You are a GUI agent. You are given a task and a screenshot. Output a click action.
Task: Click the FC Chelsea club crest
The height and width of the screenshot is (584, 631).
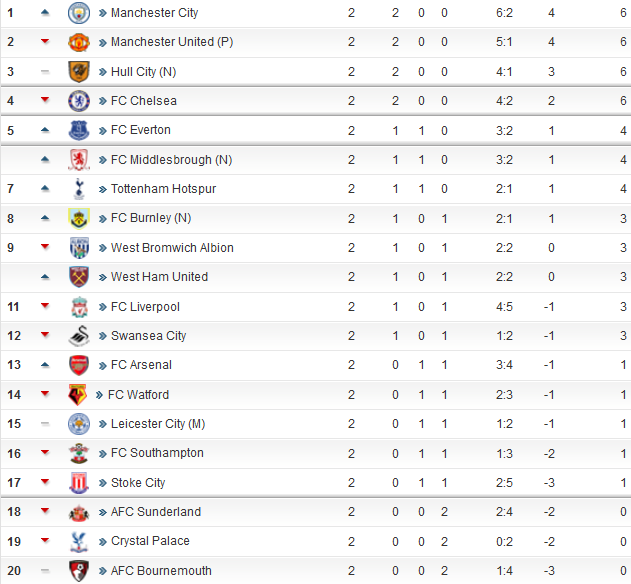point(78,101)
